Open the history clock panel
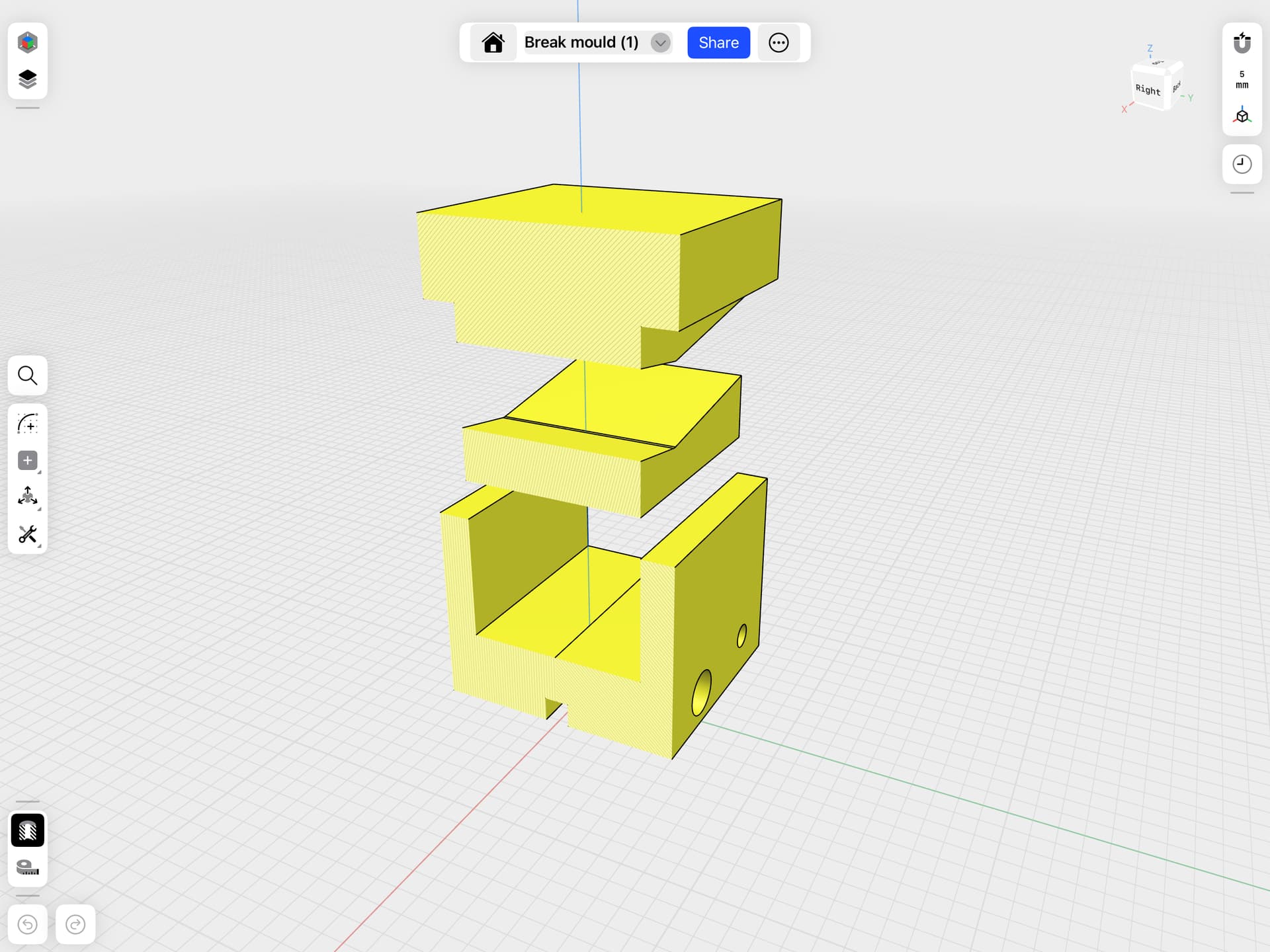The height and width of the screenshot is (952, 1270). [x=1242, y=164]
